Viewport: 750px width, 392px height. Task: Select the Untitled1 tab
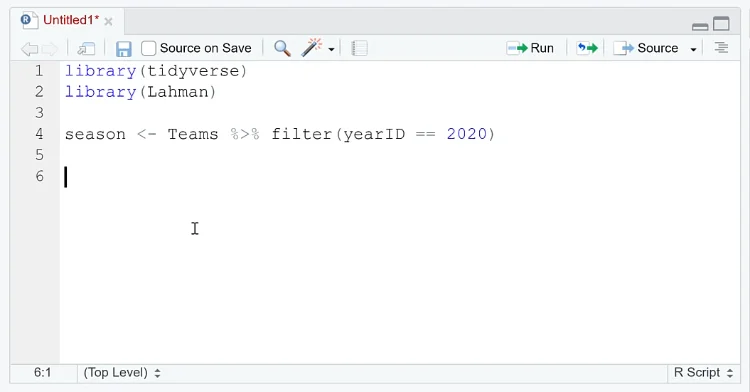point(71,20)
